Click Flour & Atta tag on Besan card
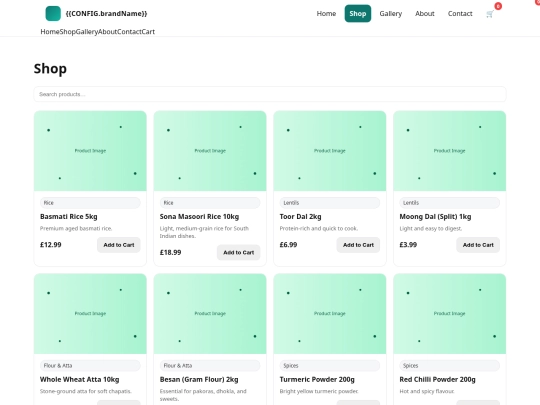Image resolution: width=540 pixels, height=405 pixels. coord(210,365)
